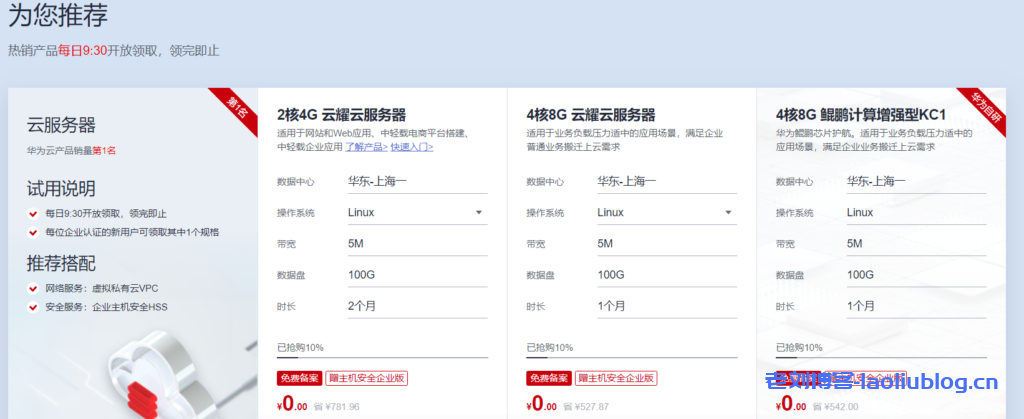Image resolution: width=1024 pixels, height=419 pixels.
Task: Click the 已抢购10% progress bar on 2核4G card
Action: tap(382, 357)
